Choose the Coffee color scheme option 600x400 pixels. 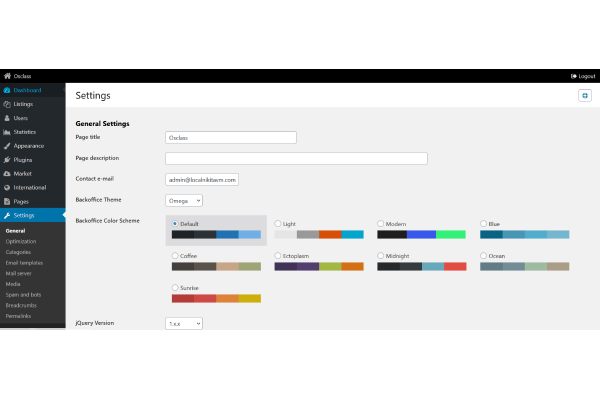pos(176,256)
